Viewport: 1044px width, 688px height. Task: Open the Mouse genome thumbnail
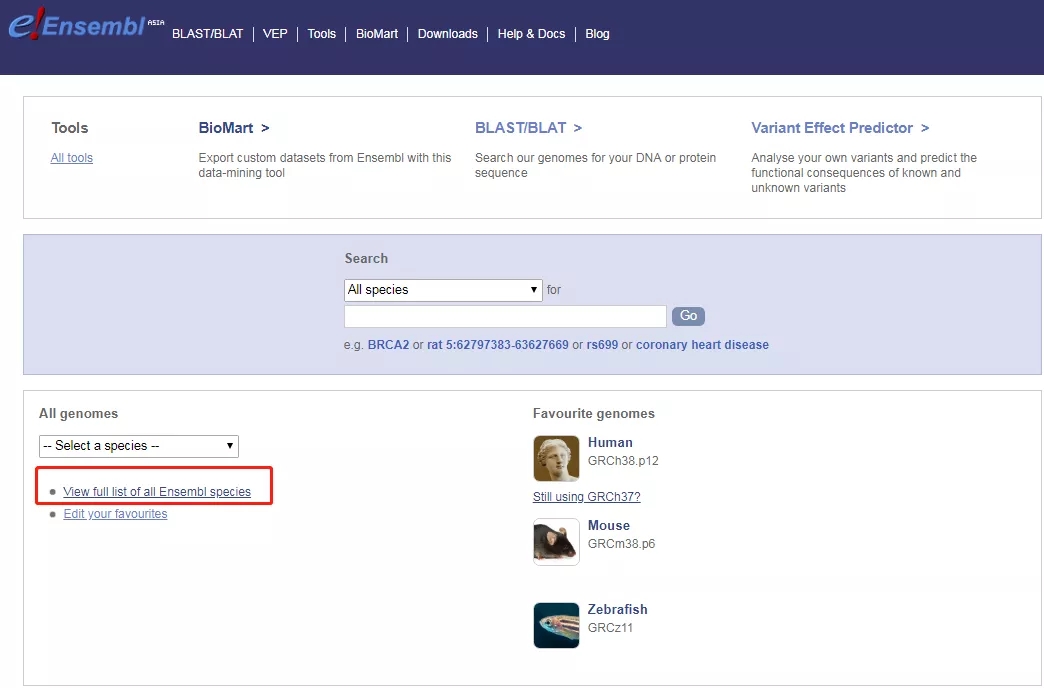coord(556,542)
